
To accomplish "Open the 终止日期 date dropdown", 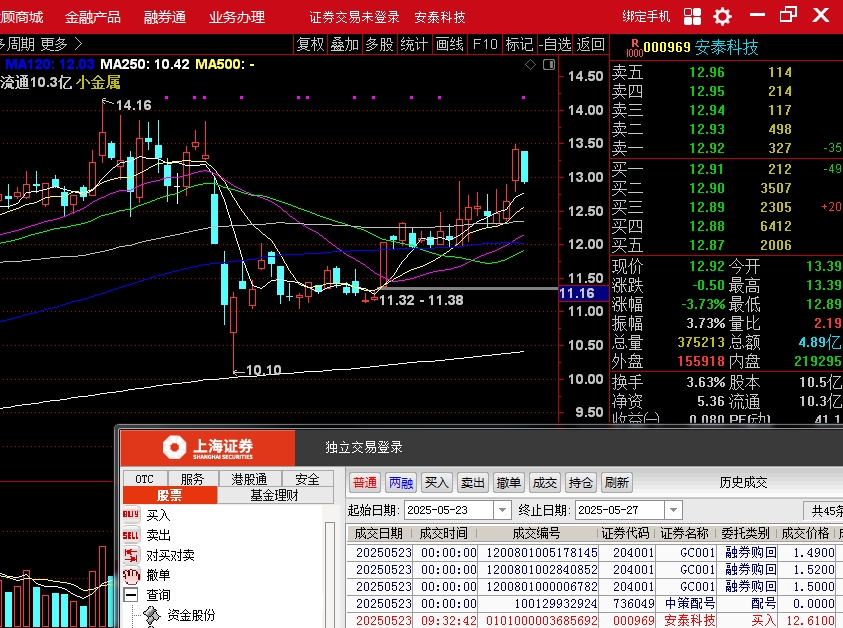I will pos(674,509).
